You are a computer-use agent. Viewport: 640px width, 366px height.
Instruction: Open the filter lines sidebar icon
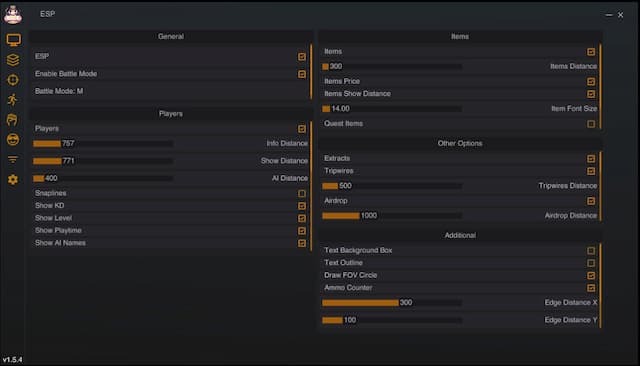pos(13,160)
